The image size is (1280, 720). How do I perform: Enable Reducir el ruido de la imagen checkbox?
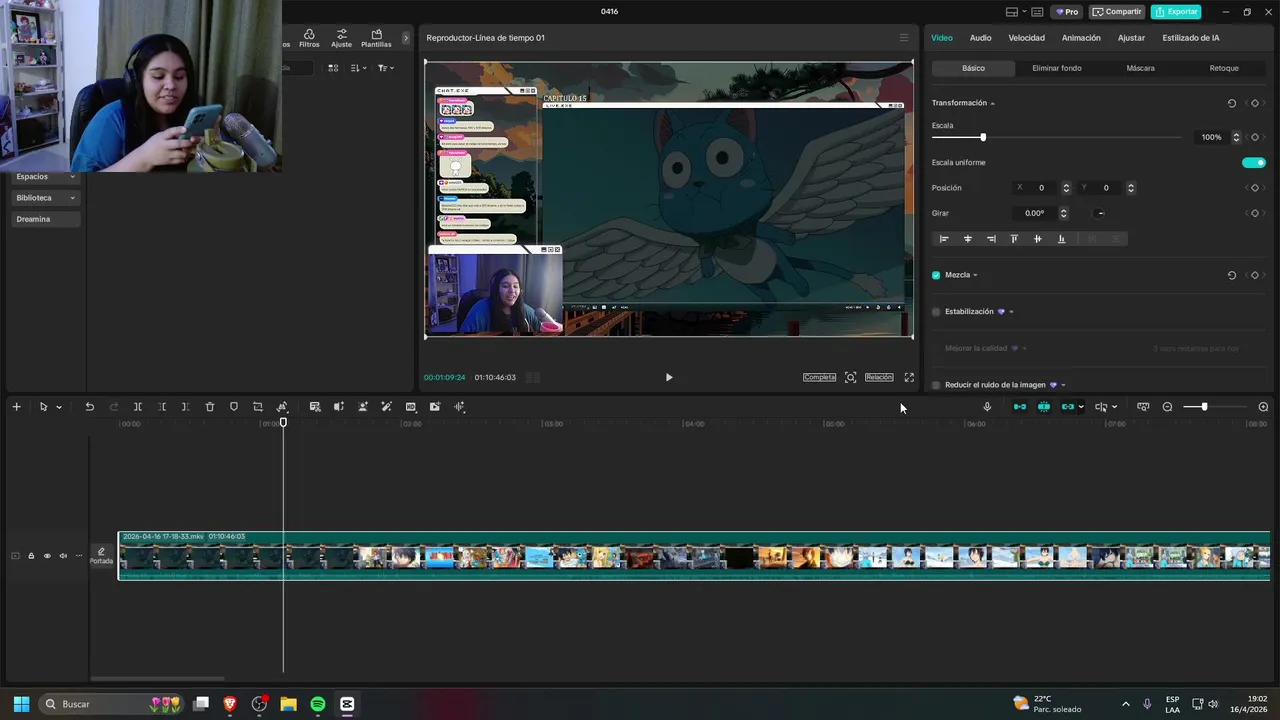click(x=936, y=385)
